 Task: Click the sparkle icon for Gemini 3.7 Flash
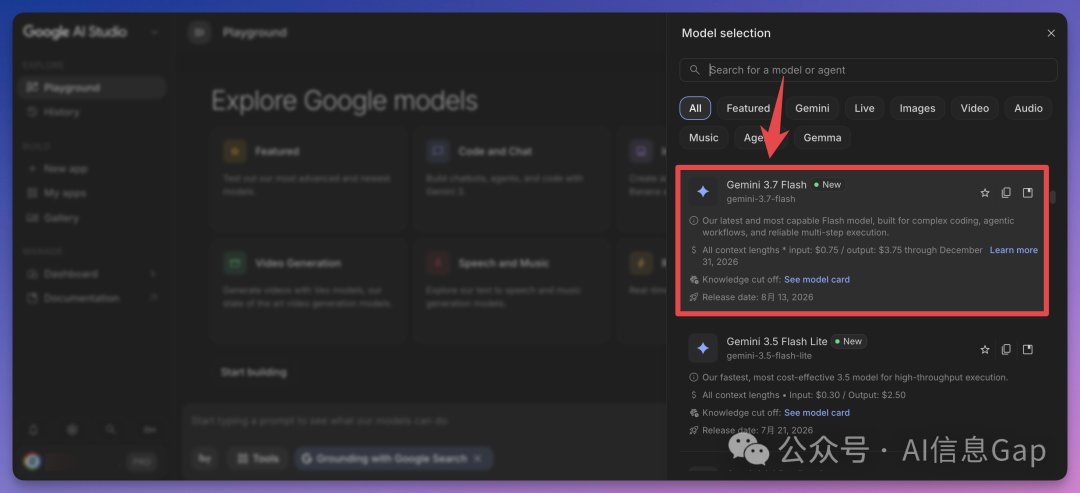point(703,191)
